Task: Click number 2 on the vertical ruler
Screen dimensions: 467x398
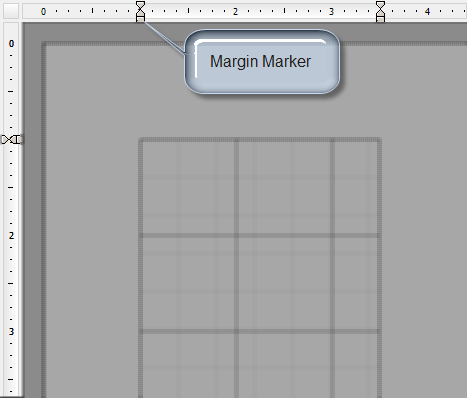Action: pos(11,236)
